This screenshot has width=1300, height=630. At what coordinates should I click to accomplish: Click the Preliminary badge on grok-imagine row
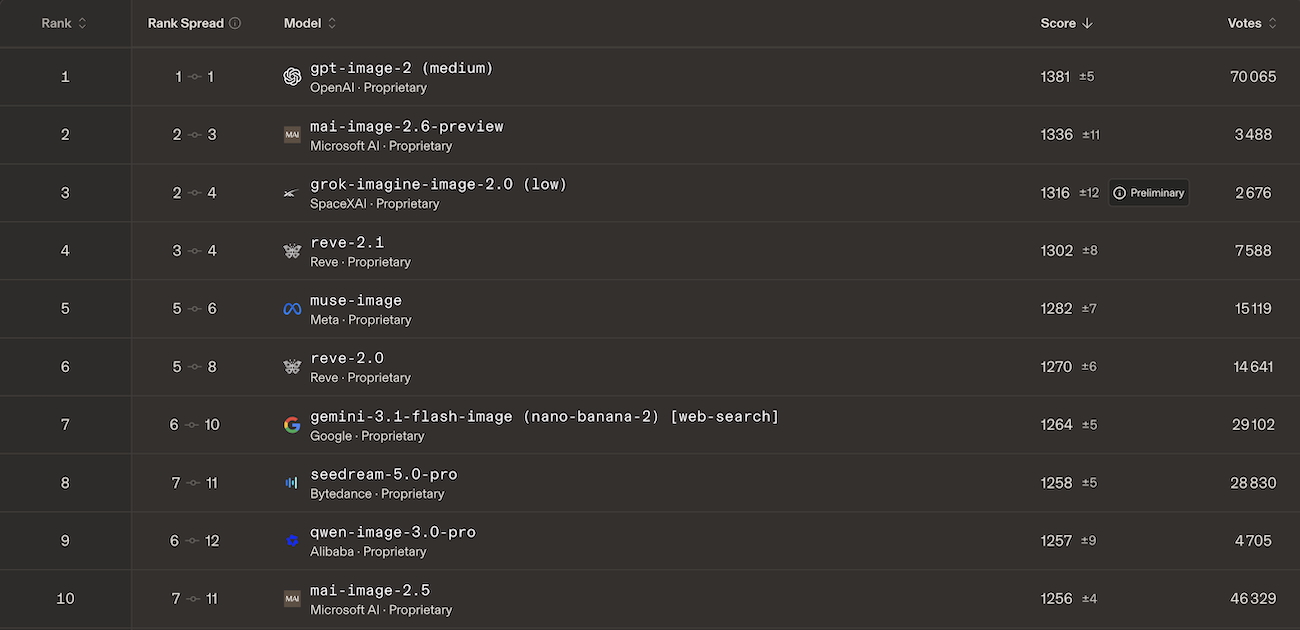(x=1149, y=193)
